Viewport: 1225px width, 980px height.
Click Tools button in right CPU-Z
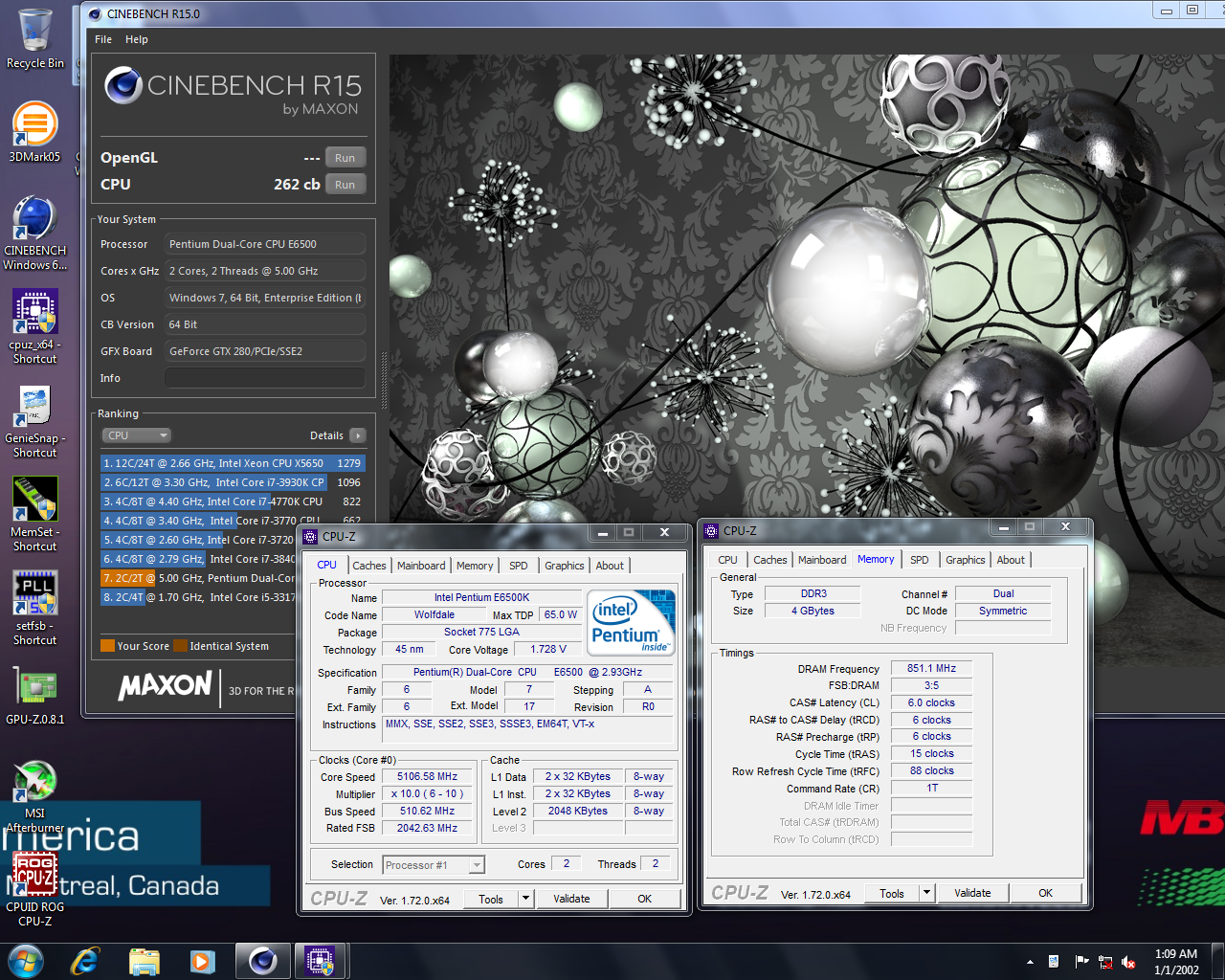[892, 893]
